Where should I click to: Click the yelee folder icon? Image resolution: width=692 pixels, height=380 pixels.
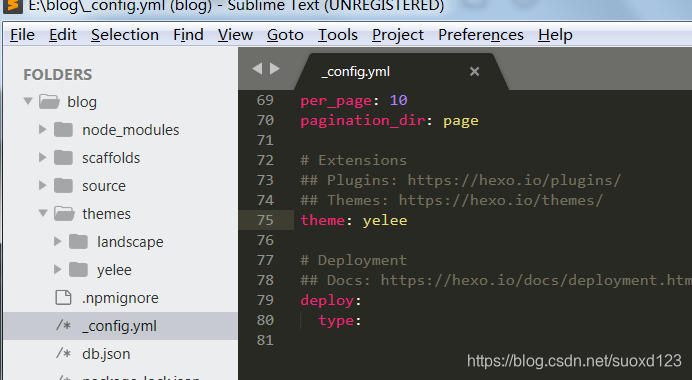click(79, 270)
